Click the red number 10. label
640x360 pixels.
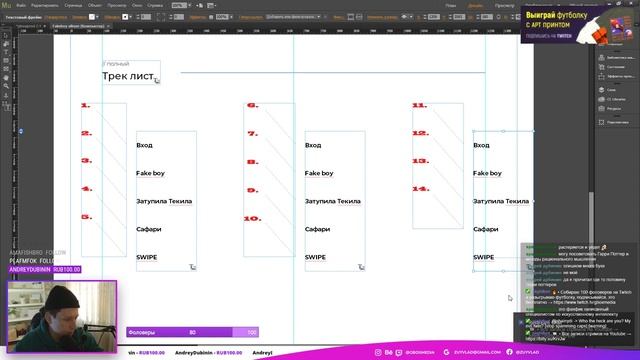pyautogui.click(x=253, y=219)
